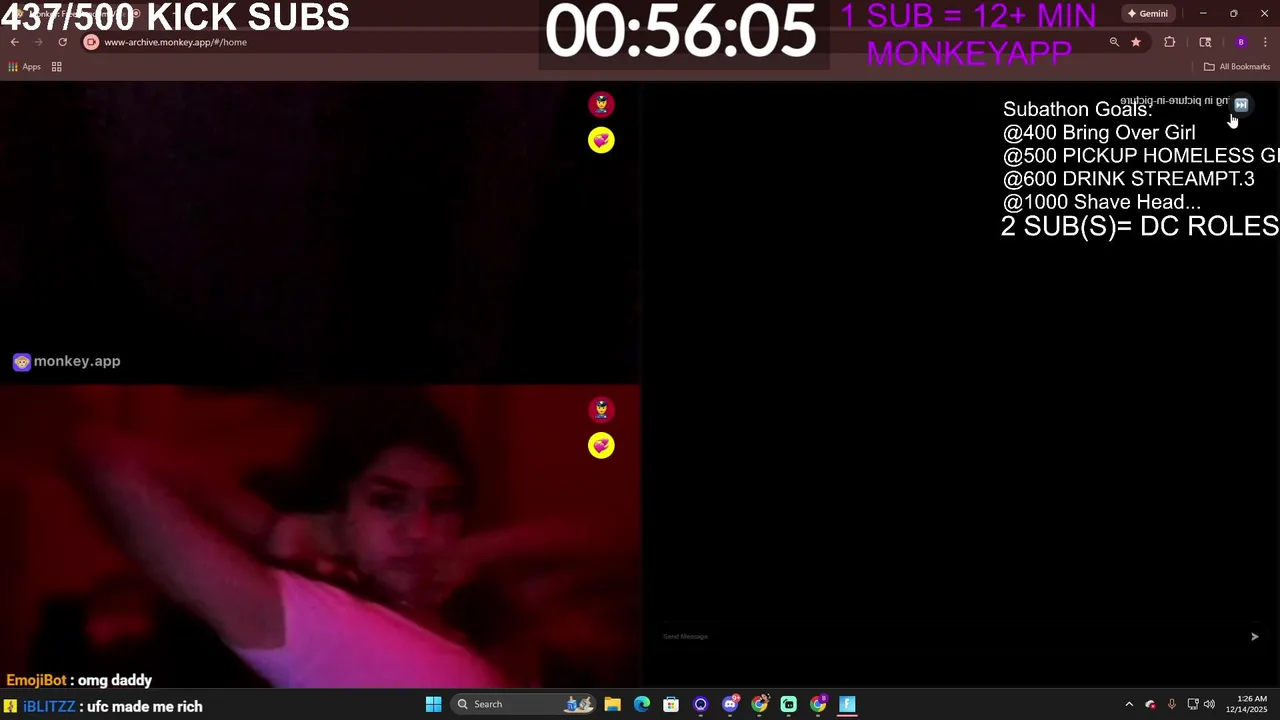Click the red status tray icon
Screen dimensions: 1280x720
[x=1150, y=704]
